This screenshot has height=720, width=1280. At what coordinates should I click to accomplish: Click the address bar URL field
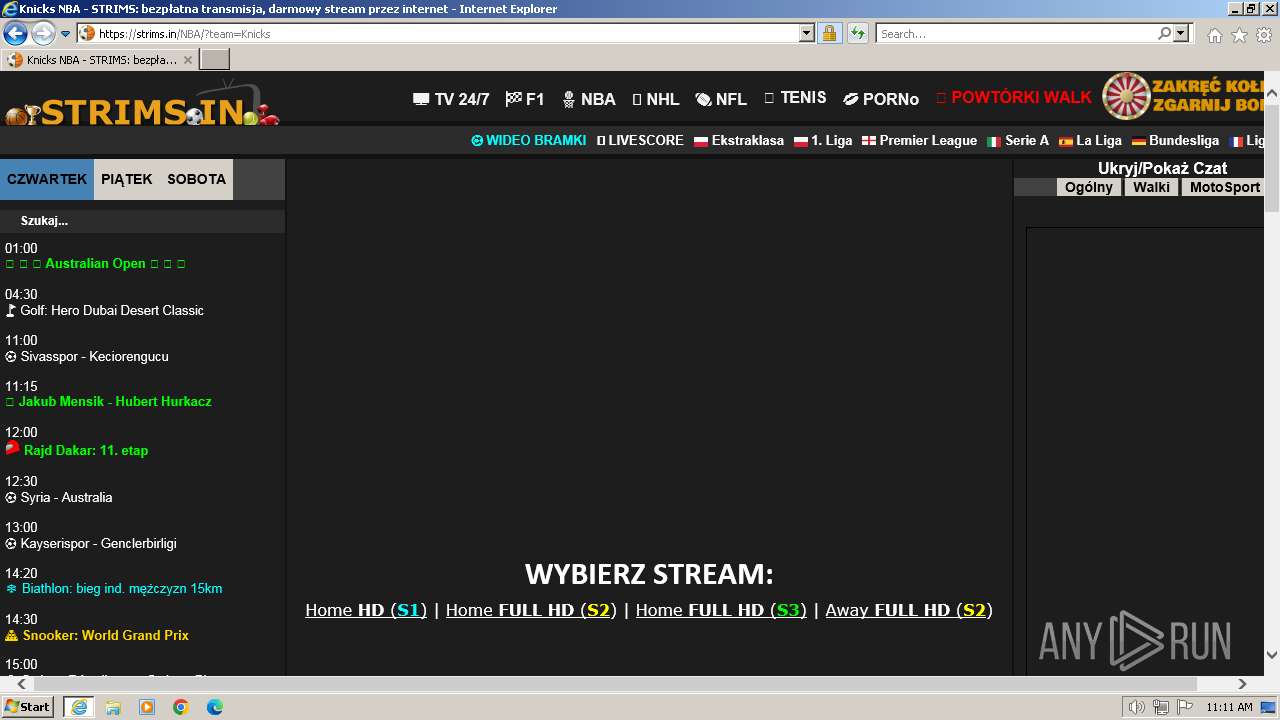438,33
